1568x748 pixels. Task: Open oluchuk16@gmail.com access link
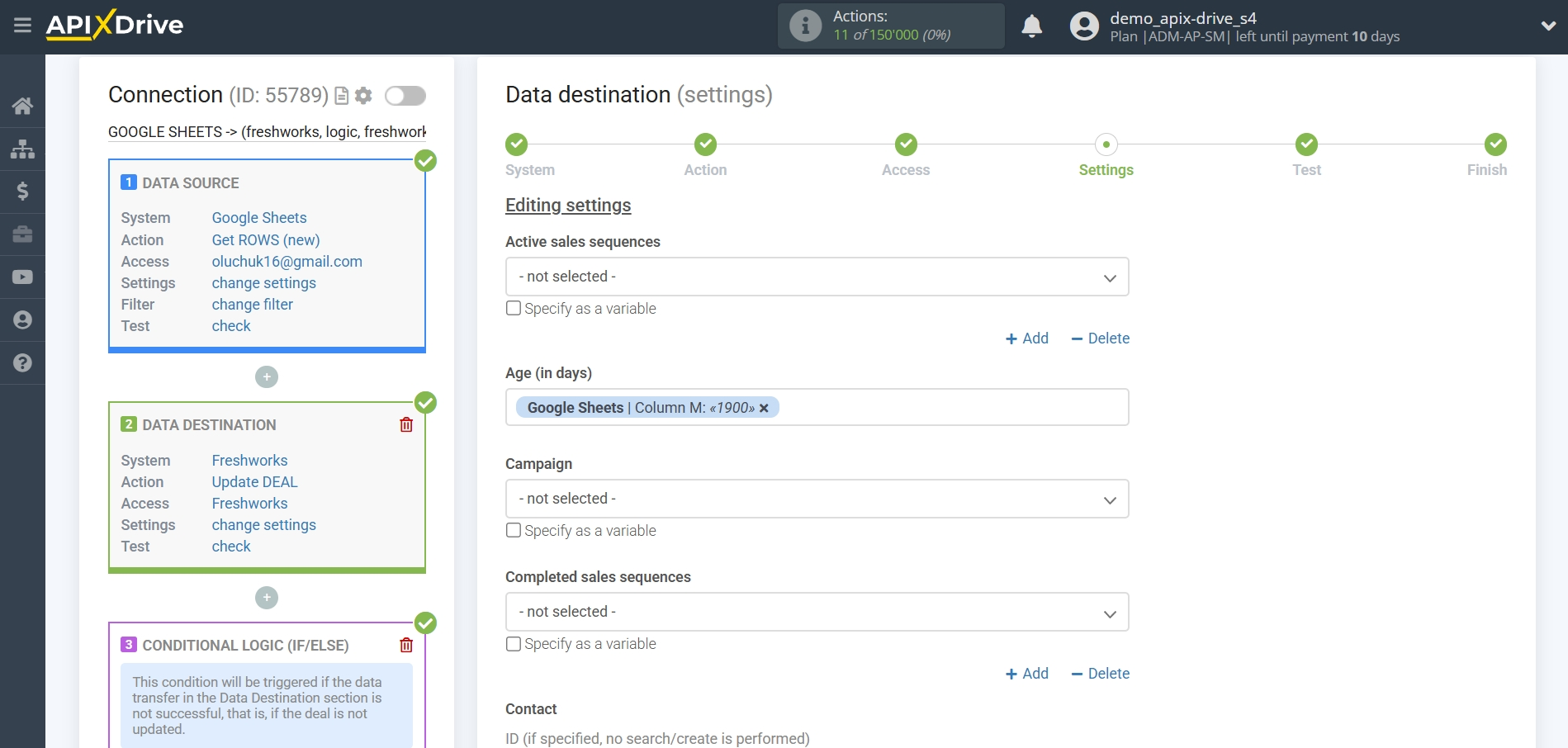pyautogui.click(x=287, y=262)
